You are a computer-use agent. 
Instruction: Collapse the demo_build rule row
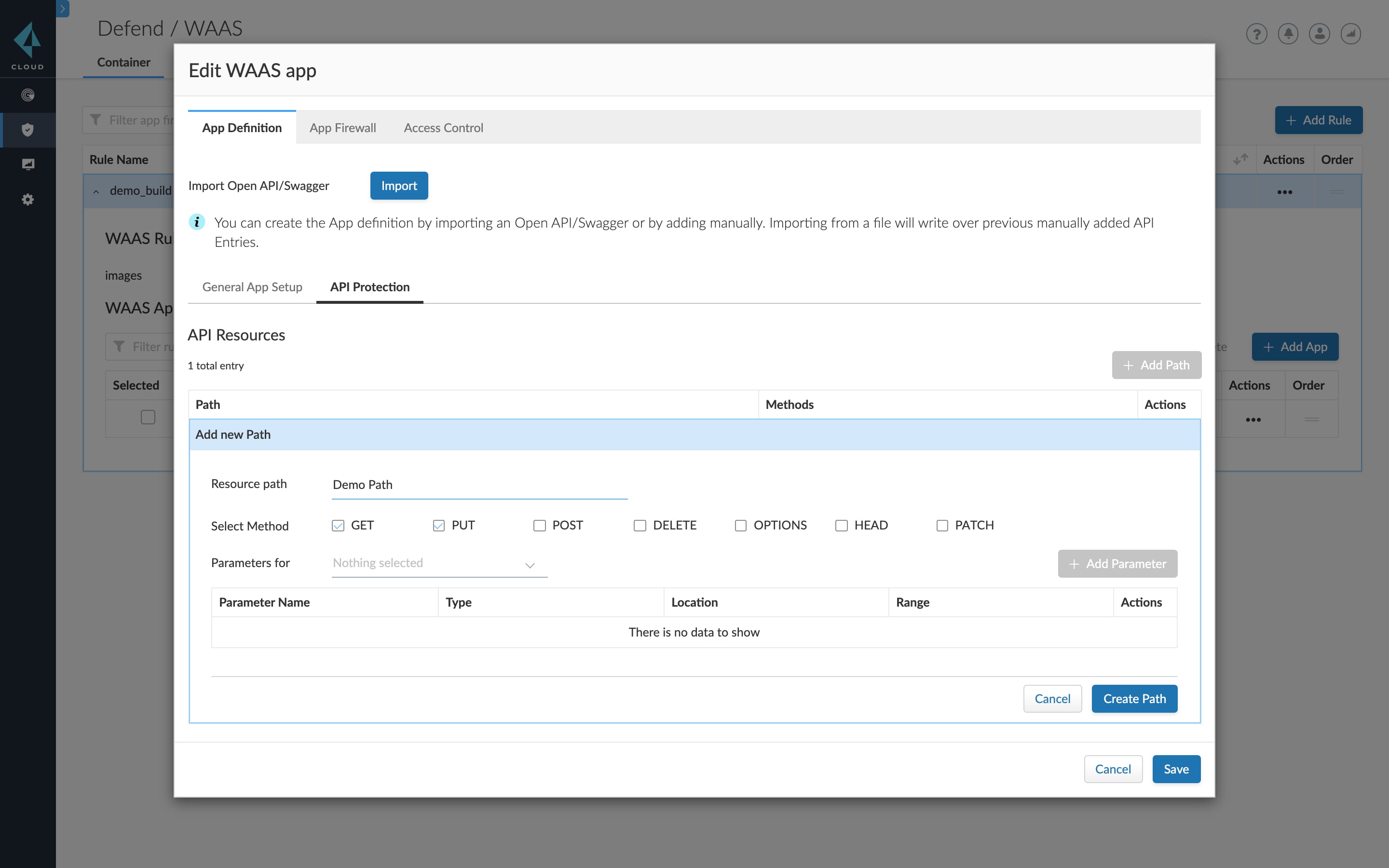coord(96,191)
